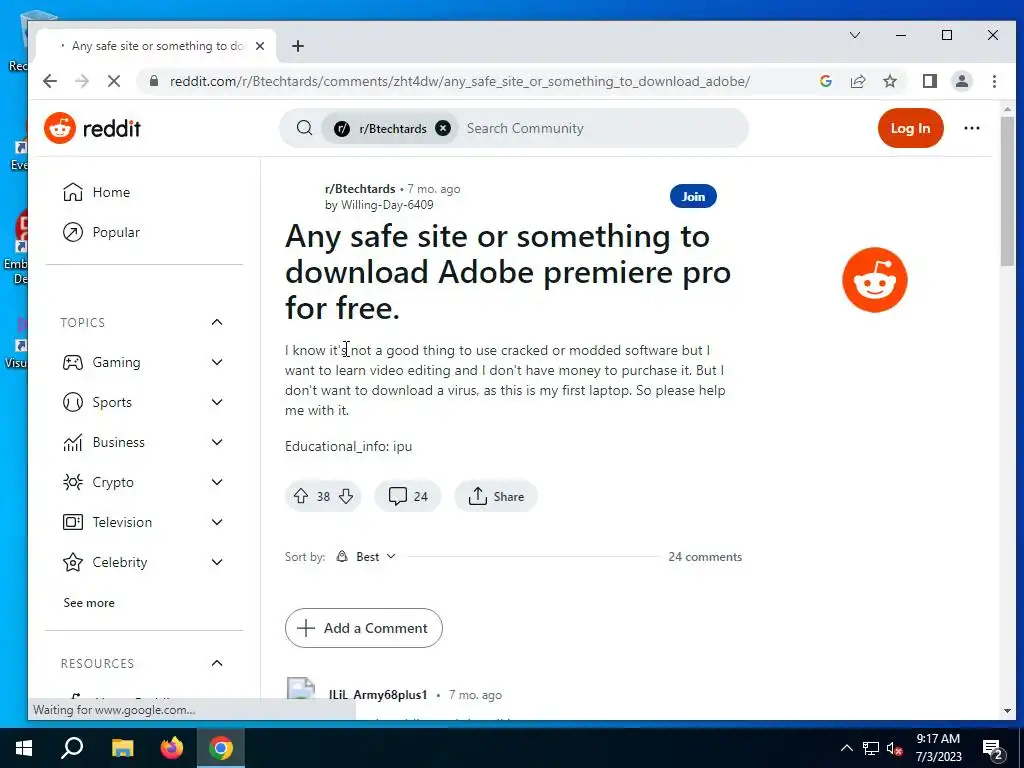Screen dimensions: 1024x768
Task: Downvote the Adobe premiere pro post
Action: pos(346,496)
